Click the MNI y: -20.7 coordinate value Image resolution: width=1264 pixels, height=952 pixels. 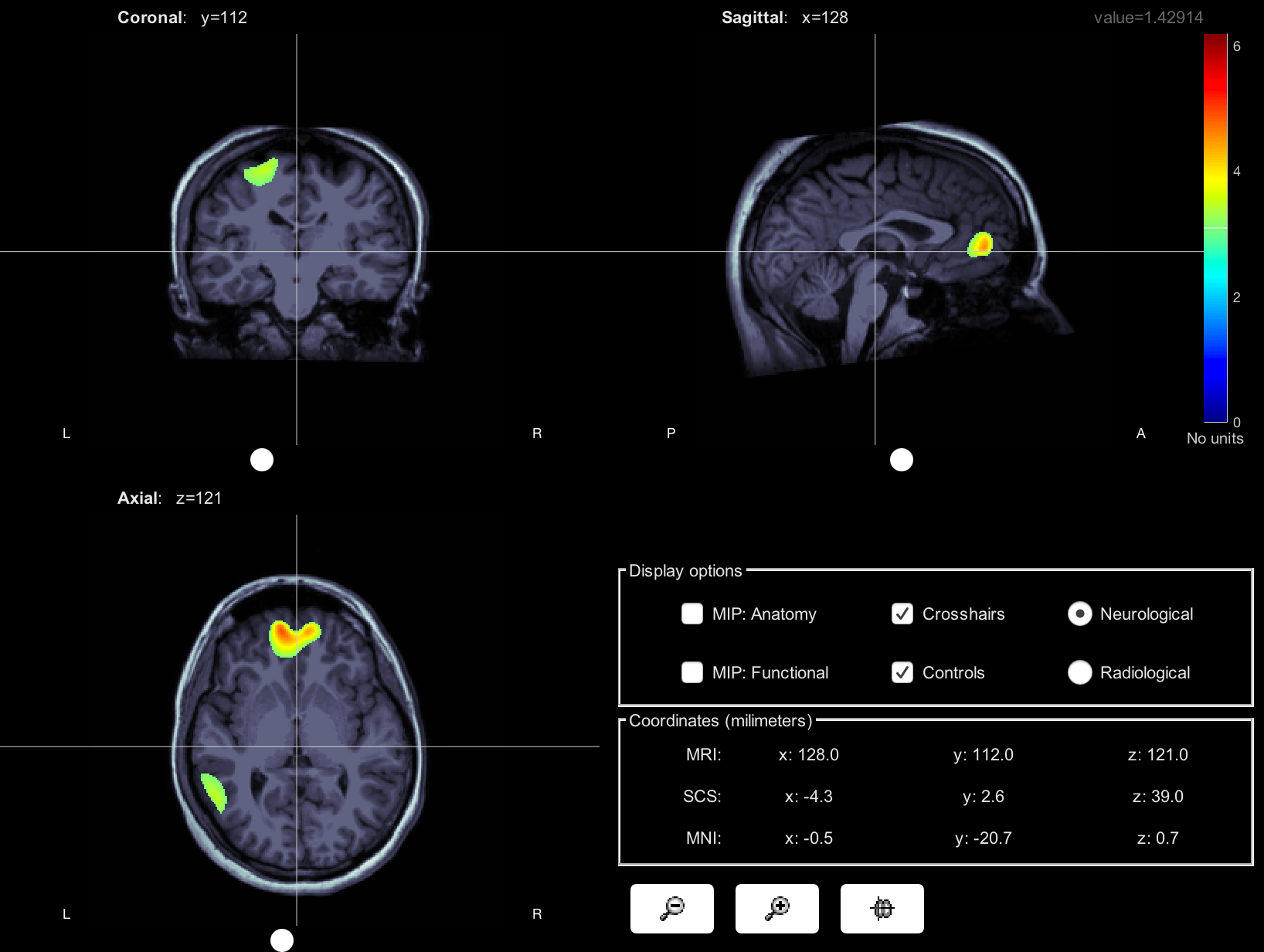tap(983, 838)
